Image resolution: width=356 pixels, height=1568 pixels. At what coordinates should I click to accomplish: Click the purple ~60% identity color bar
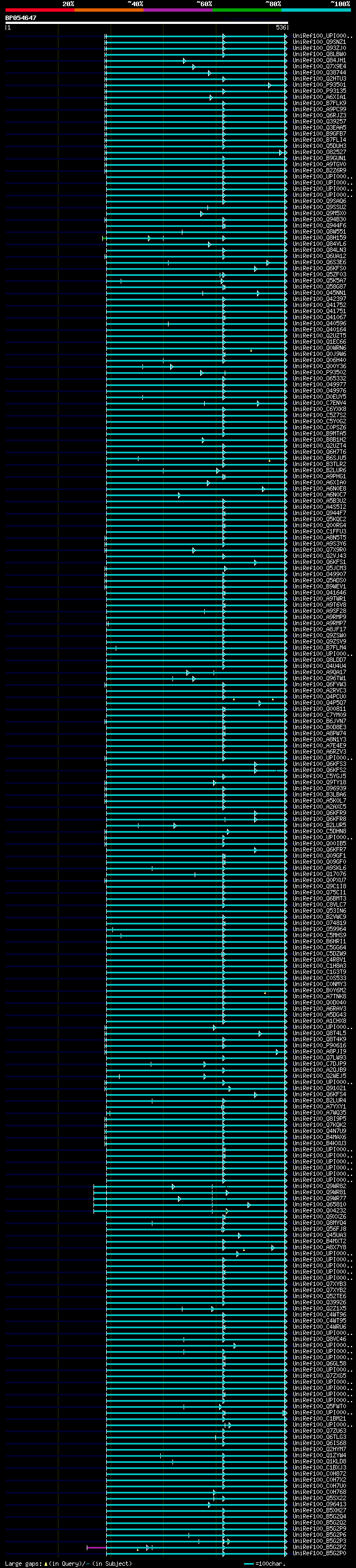(x=177, y=11)
